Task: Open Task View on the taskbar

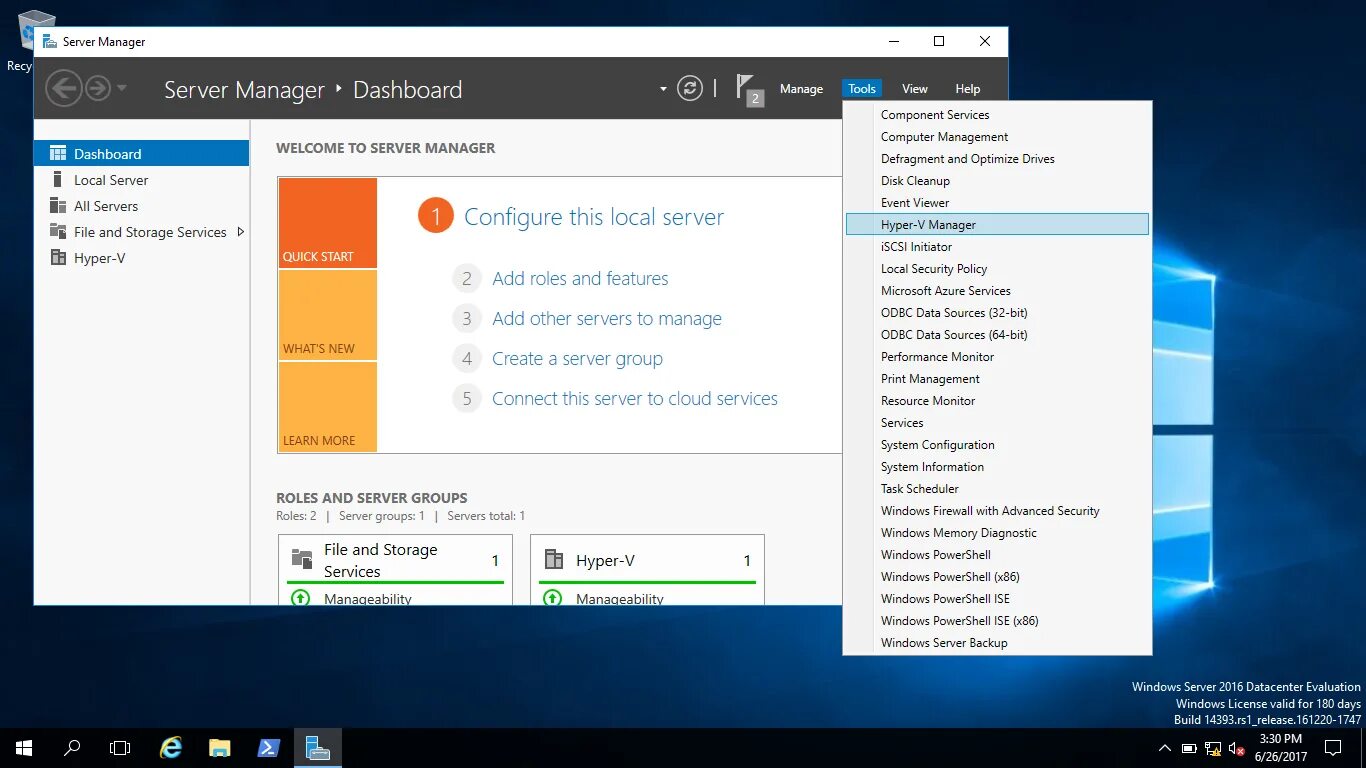Action: pos(120,748)
